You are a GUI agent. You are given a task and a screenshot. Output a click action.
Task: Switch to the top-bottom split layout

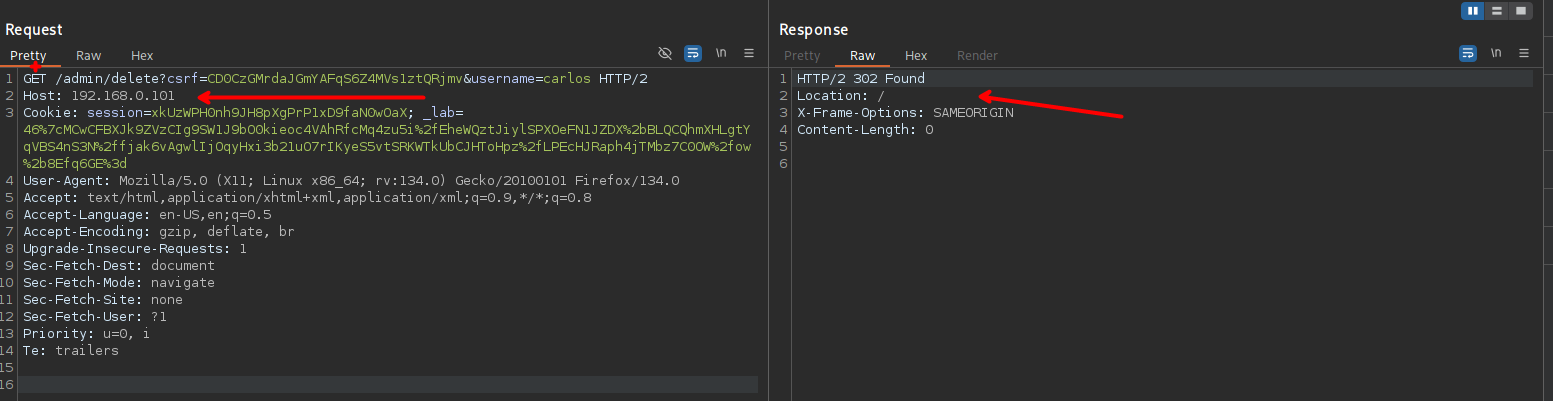click(x=1497, y=11)
